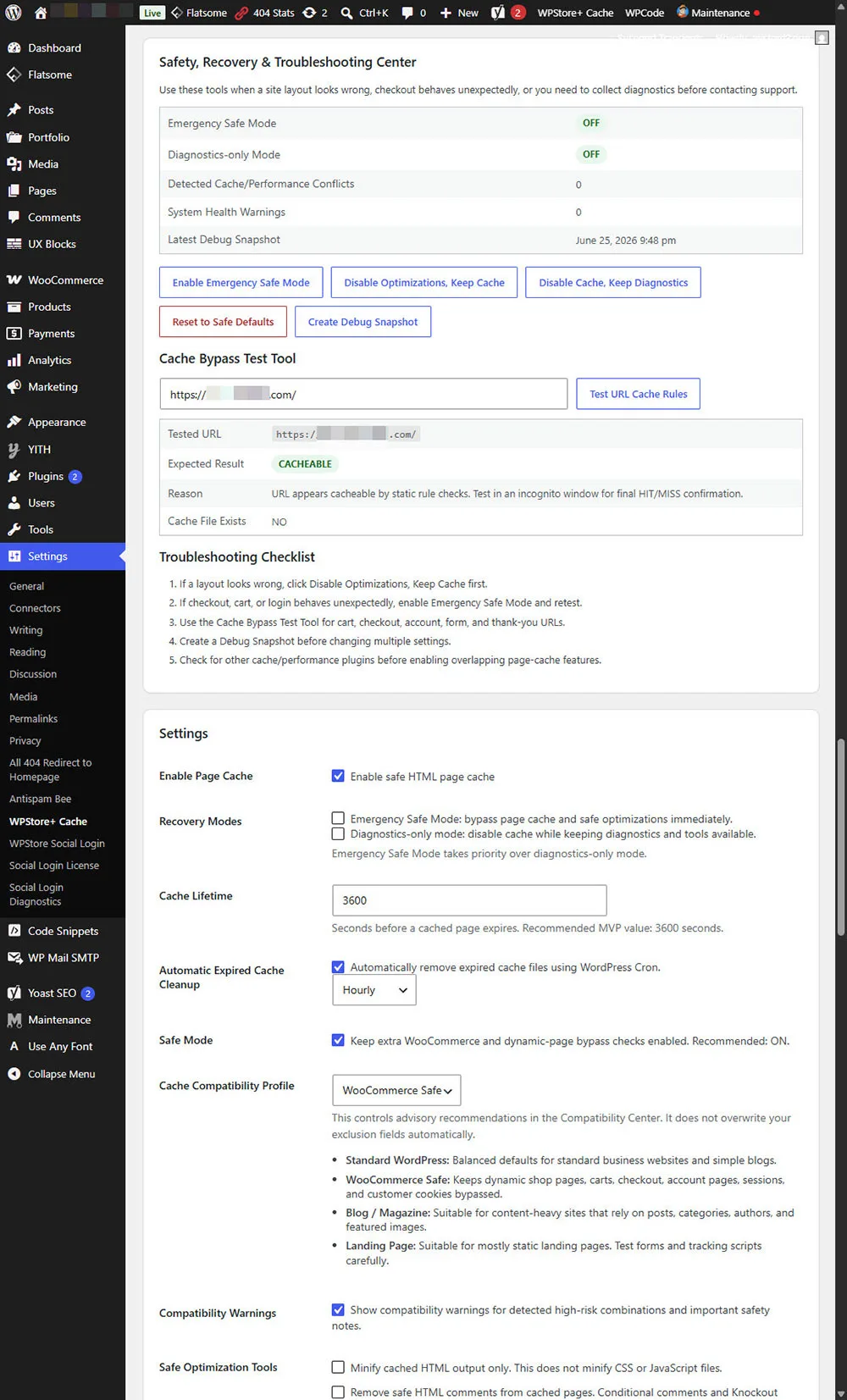Check Diagnostics-only mode option

(338, 833)
